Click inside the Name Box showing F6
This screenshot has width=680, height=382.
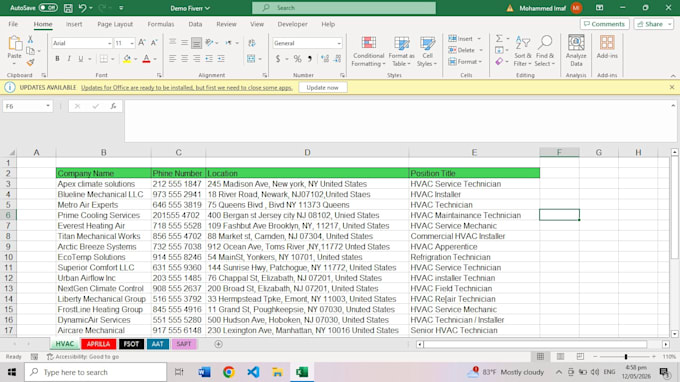point(24,106)
